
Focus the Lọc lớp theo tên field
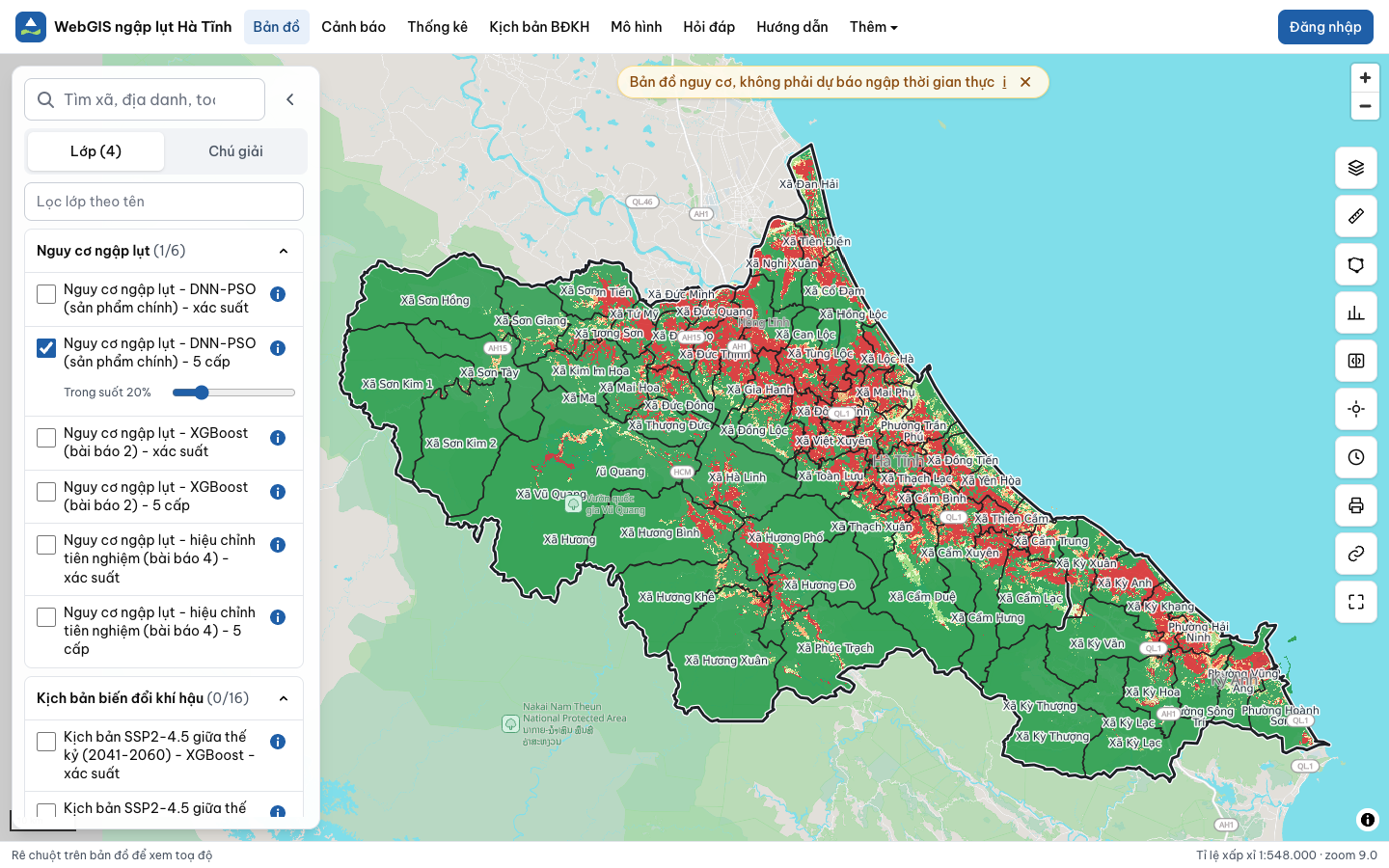[164, 202]
